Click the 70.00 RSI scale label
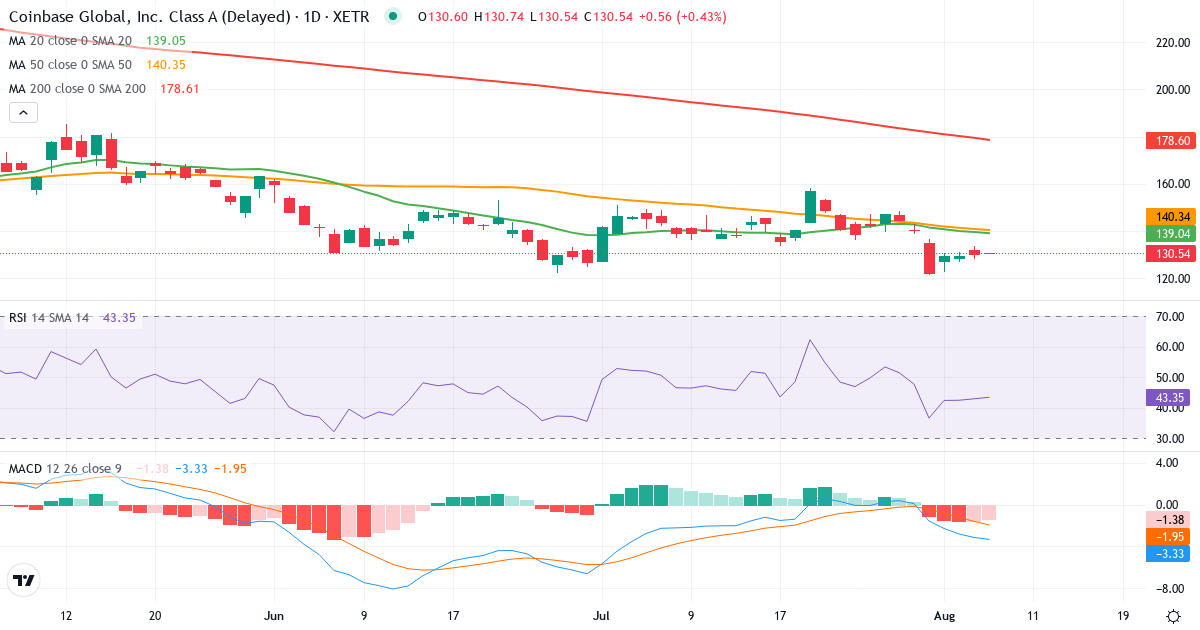This screenshot has height=630, width=1200. pos(1172,317)
